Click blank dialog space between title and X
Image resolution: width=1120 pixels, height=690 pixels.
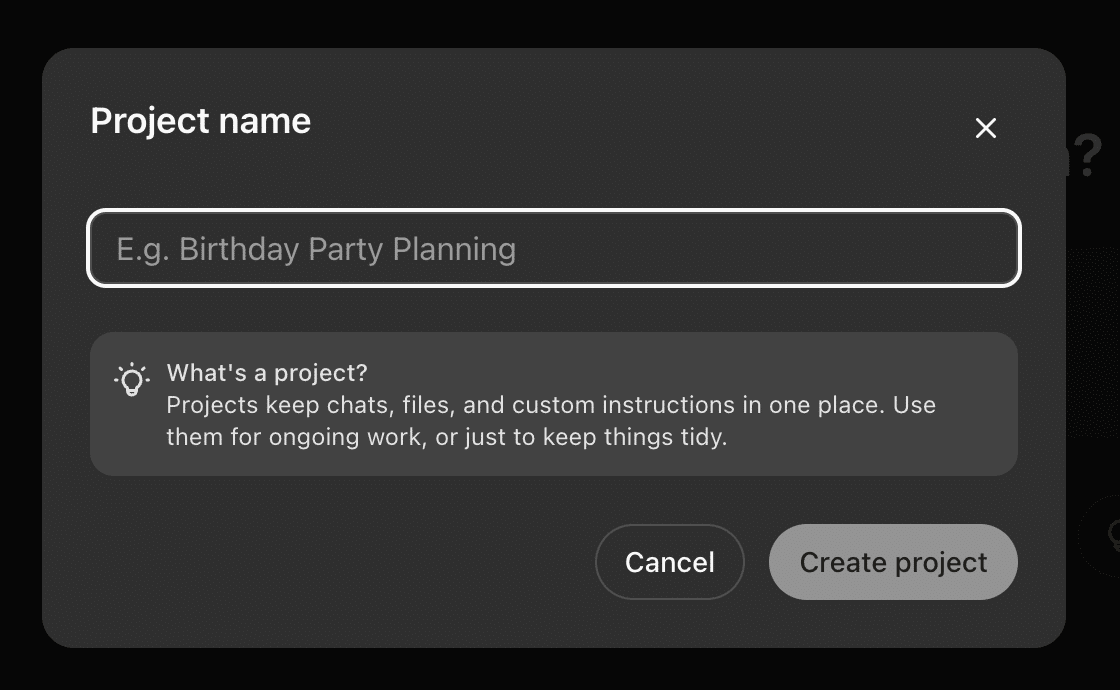[640, 122]
